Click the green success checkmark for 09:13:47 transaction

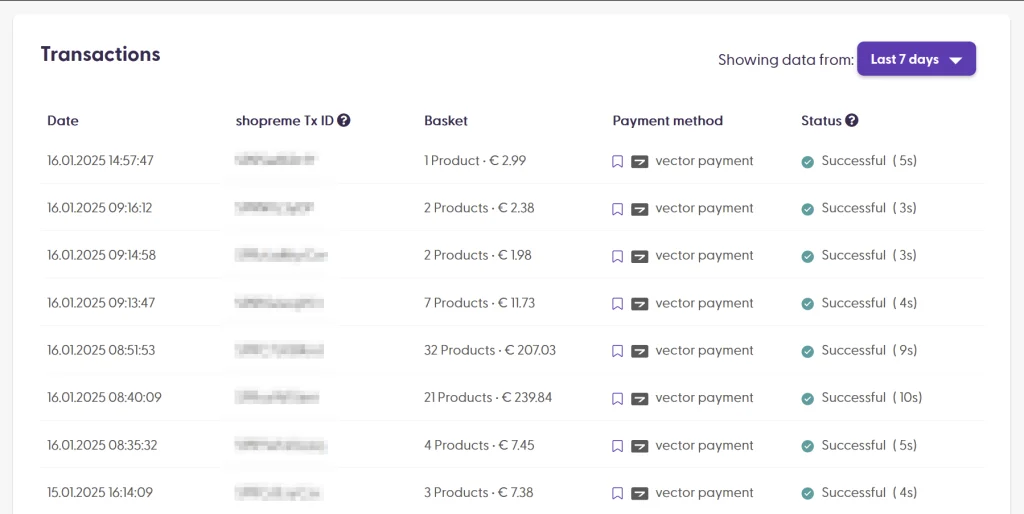point(808,304)
